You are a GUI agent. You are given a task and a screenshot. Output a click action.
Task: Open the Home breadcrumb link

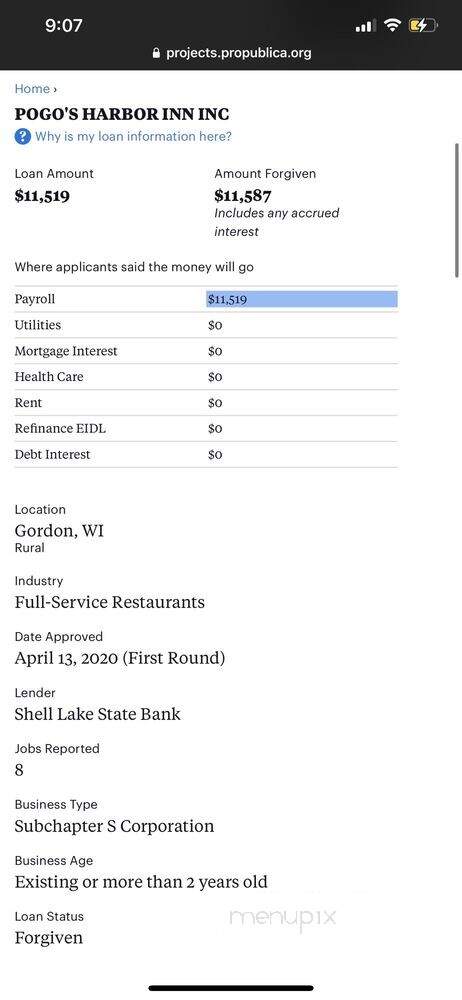(32, 89)
